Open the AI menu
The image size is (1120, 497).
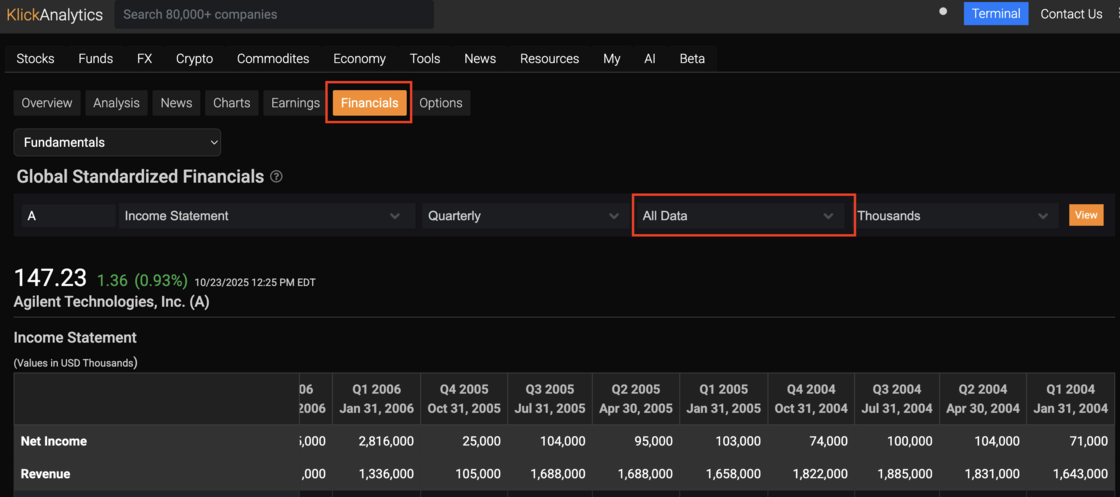pyautogui.click(x=649, y=59)
